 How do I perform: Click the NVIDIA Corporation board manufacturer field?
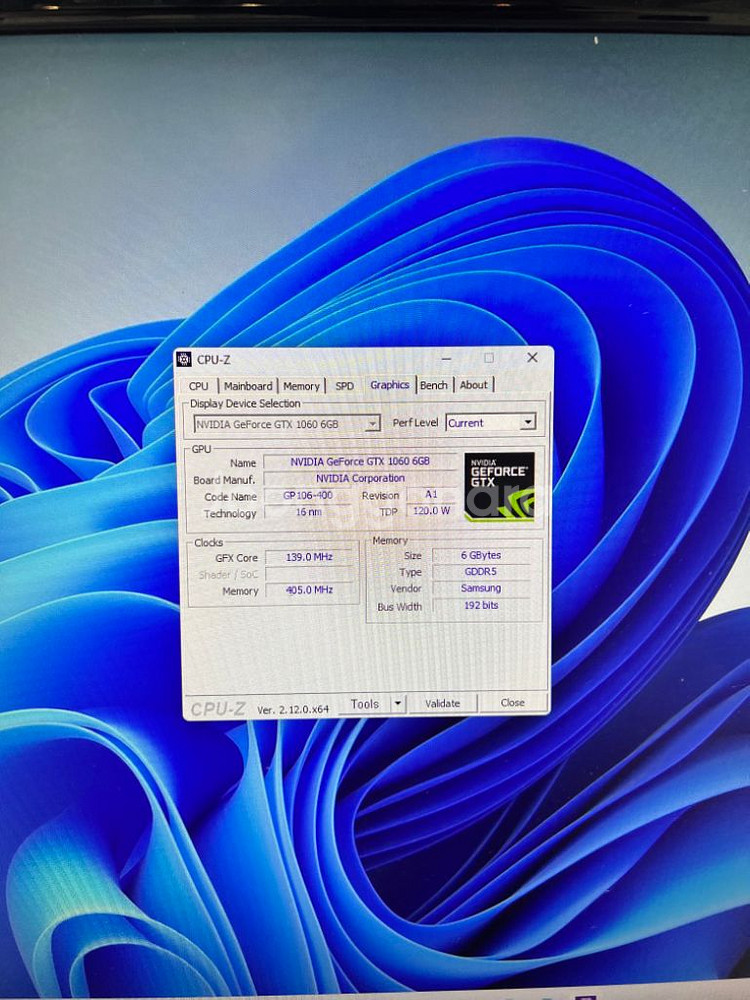coord(360,478)
